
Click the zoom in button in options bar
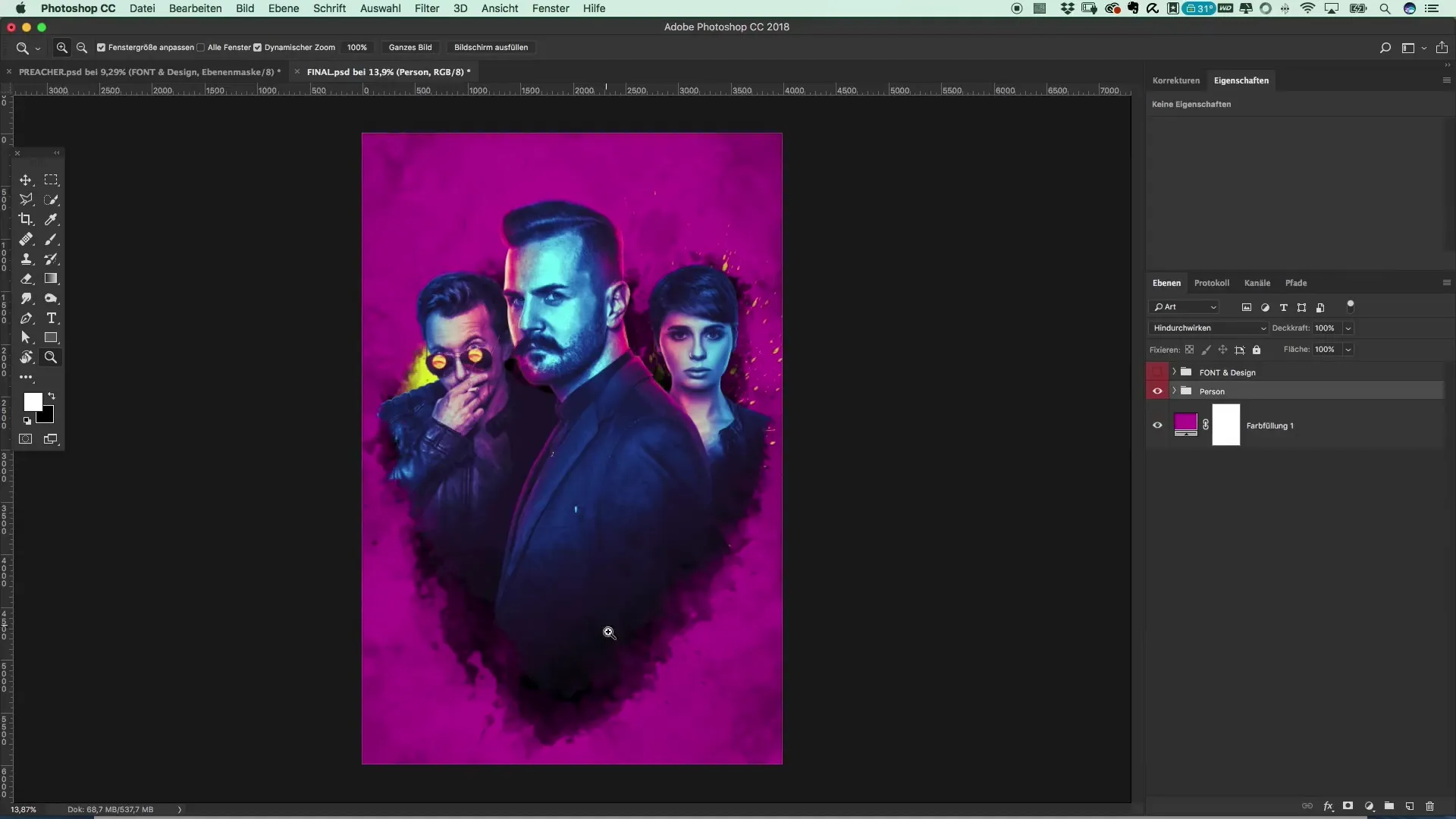click(x=62, y=47)
